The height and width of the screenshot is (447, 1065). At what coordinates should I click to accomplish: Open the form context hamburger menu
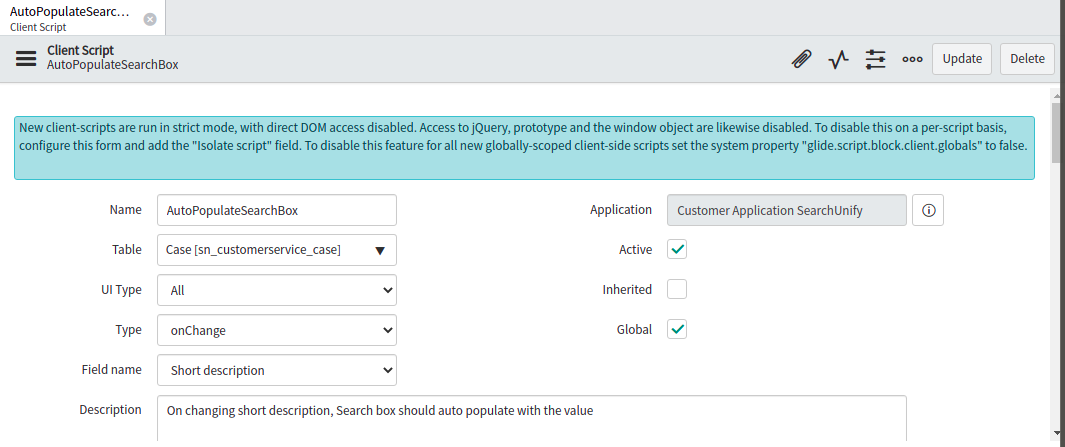pyautogui.click(x=26, y=58)
